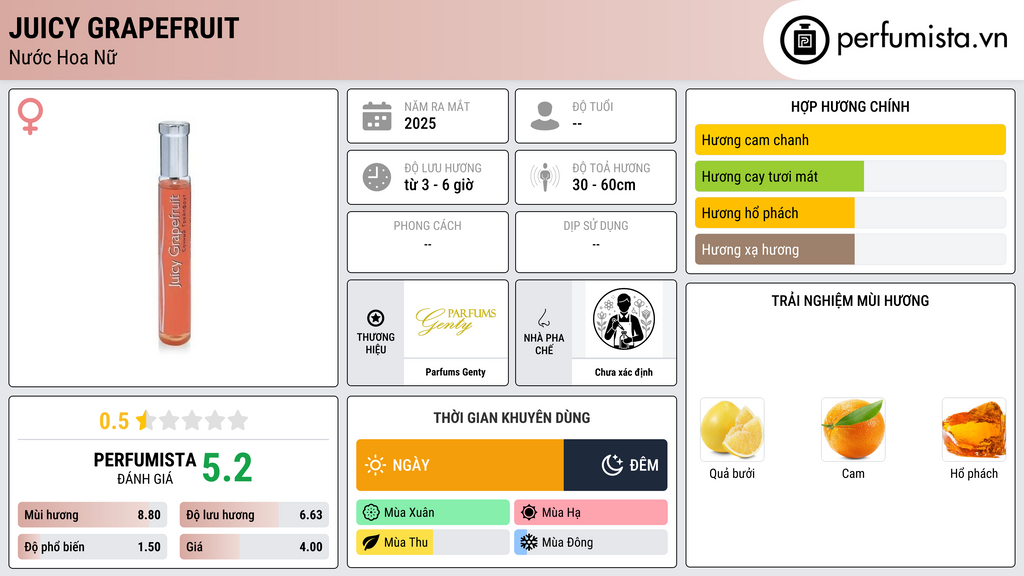Click the perfumista.vn logo icon
The height and width of the screenshot is (576, 1024).
[x=805, y=40]
